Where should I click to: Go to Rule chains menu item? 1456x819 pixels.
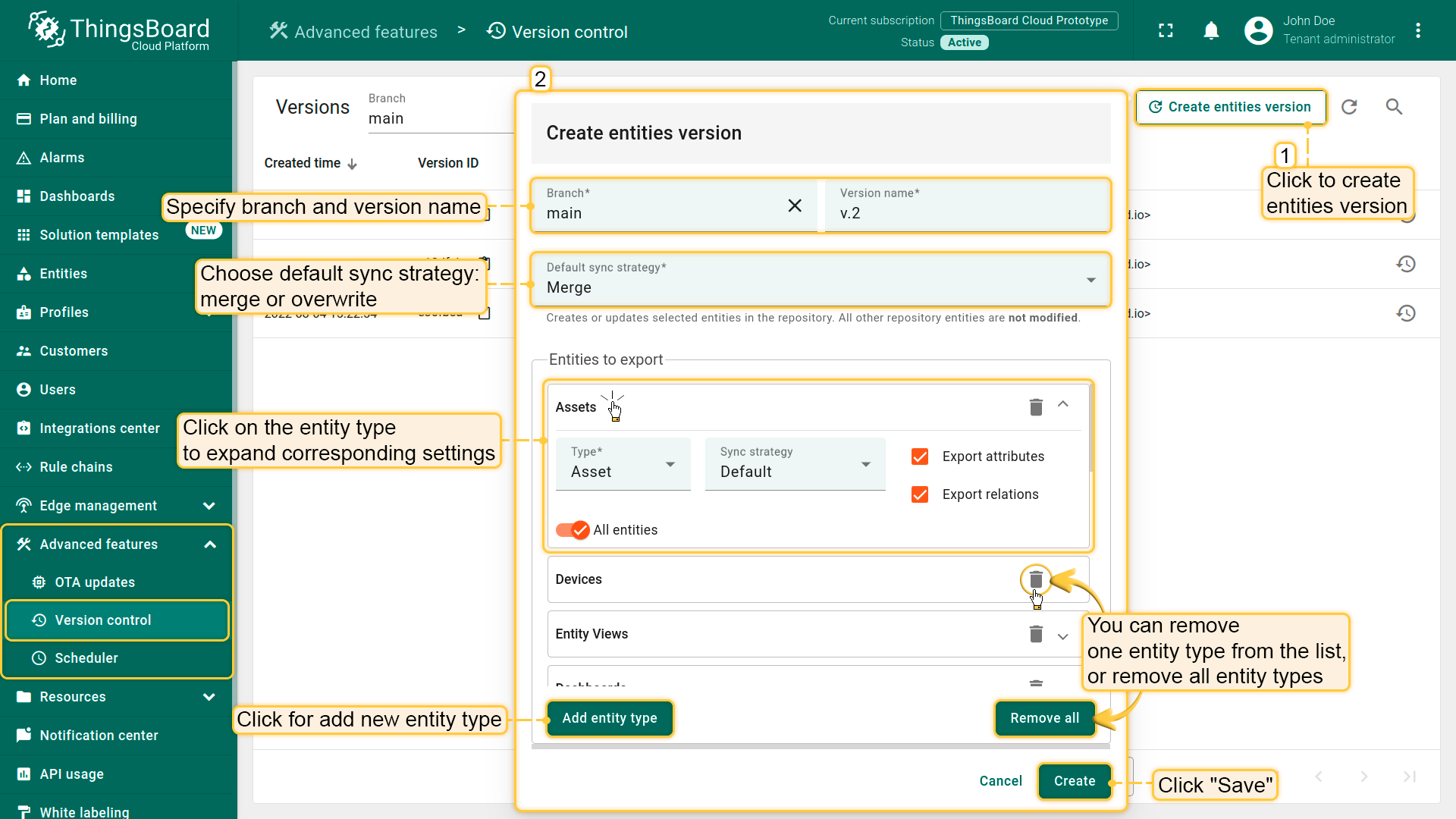tap(76, 467)
